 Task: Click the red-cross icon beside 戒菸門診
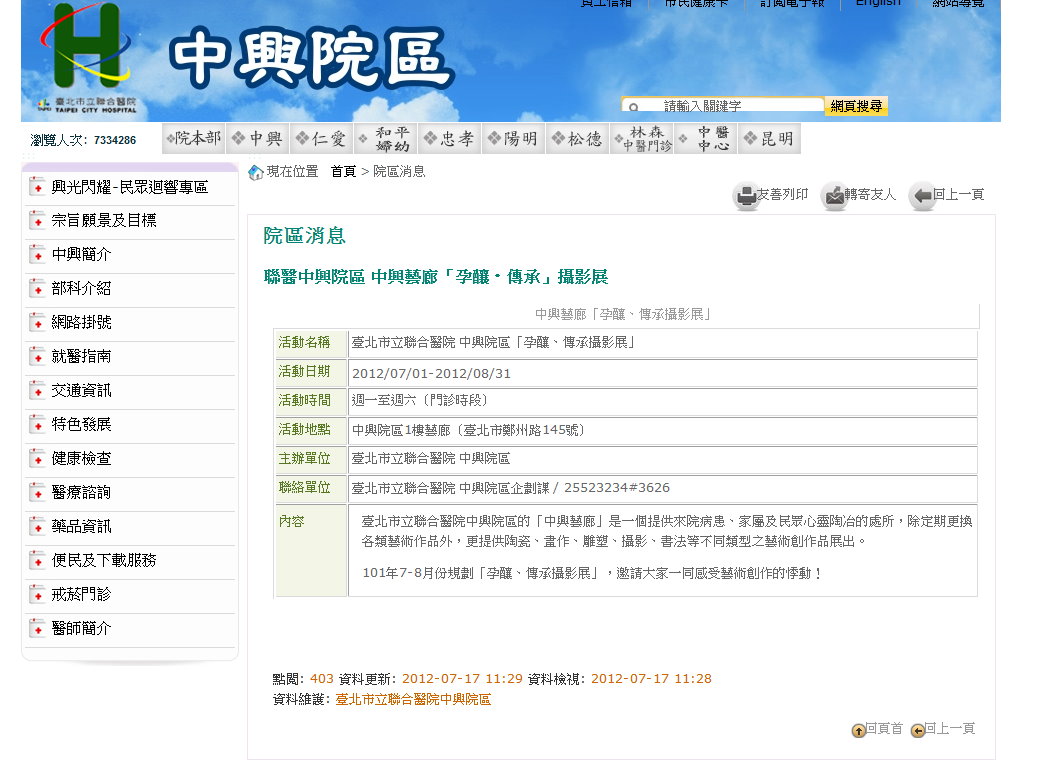(x=37, y=595)
